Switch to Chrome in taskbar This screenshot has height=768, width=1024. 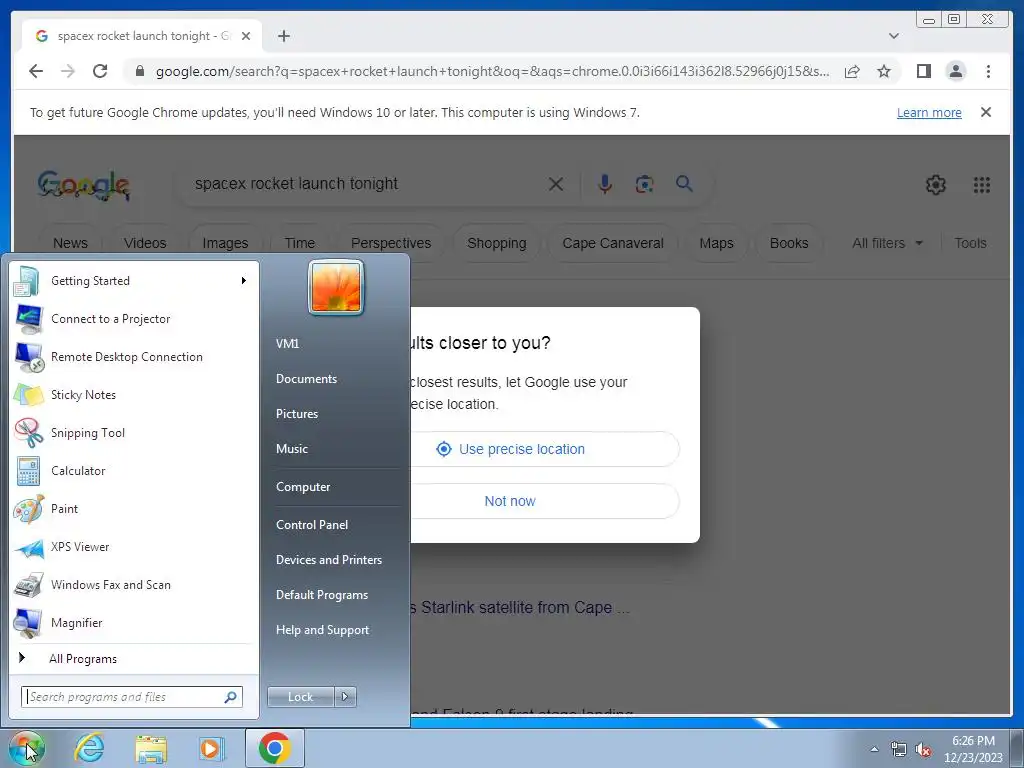275,748
